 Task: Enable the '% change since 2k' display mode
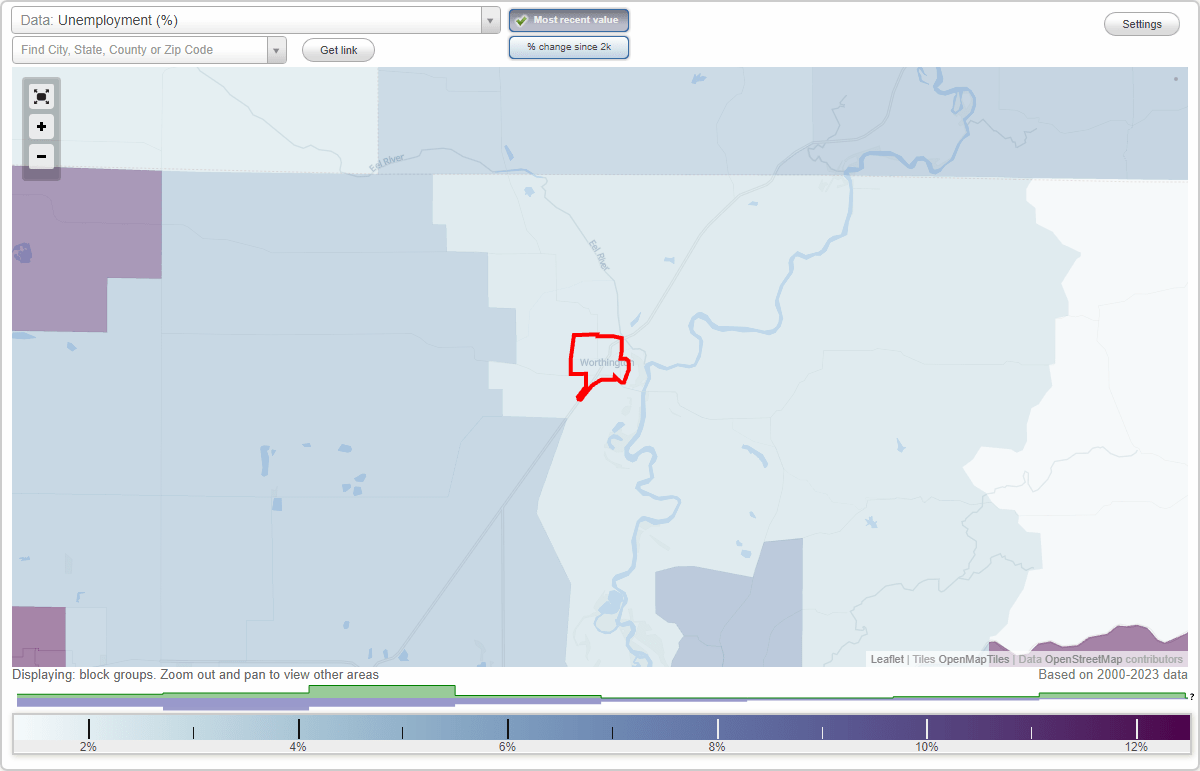[569, 46]
